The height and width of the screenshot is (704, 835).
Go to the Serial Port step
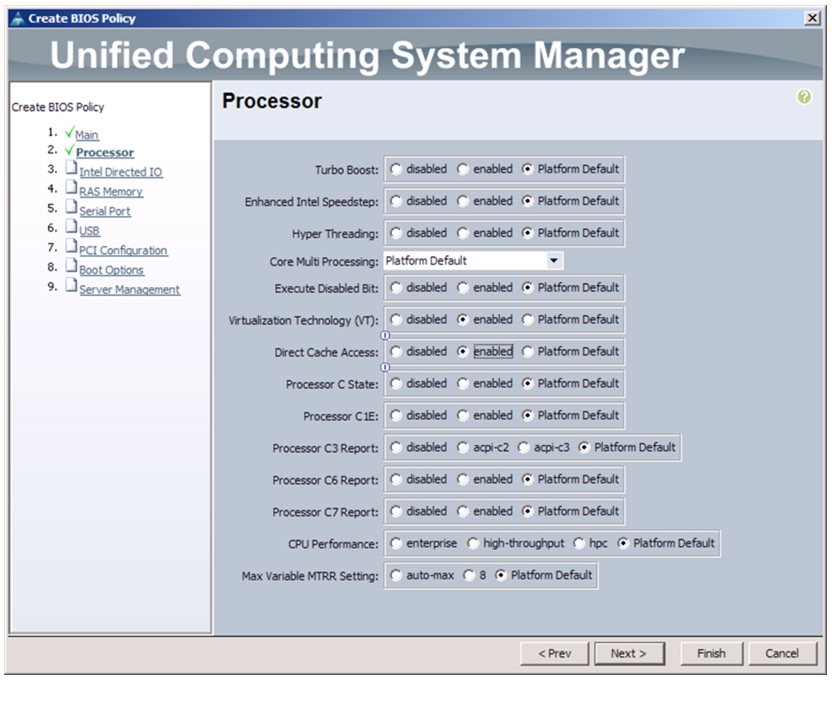[x=105, y=211]
